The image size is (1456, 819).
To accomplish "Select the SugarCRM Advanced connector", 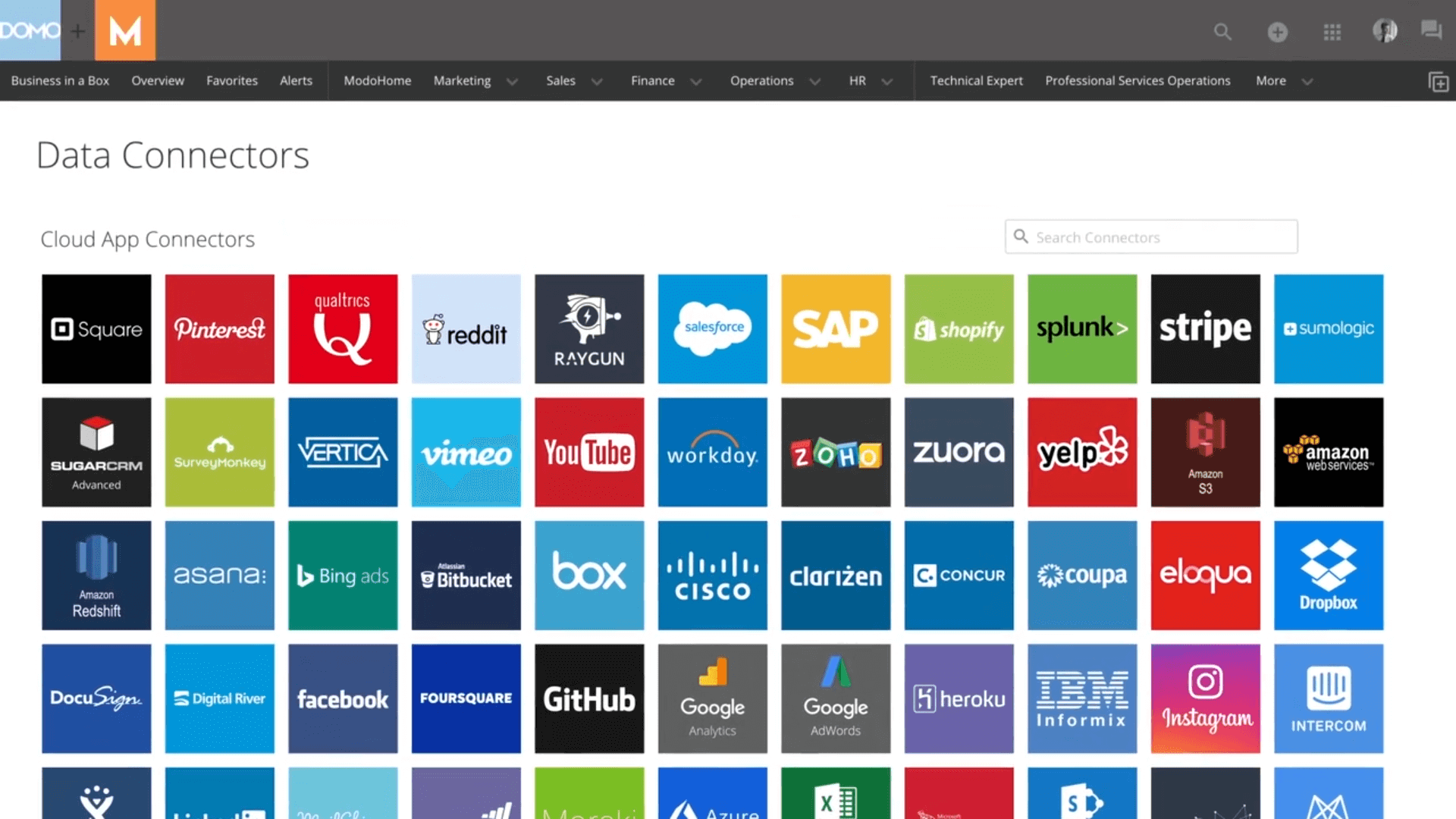I will point(96,452).
